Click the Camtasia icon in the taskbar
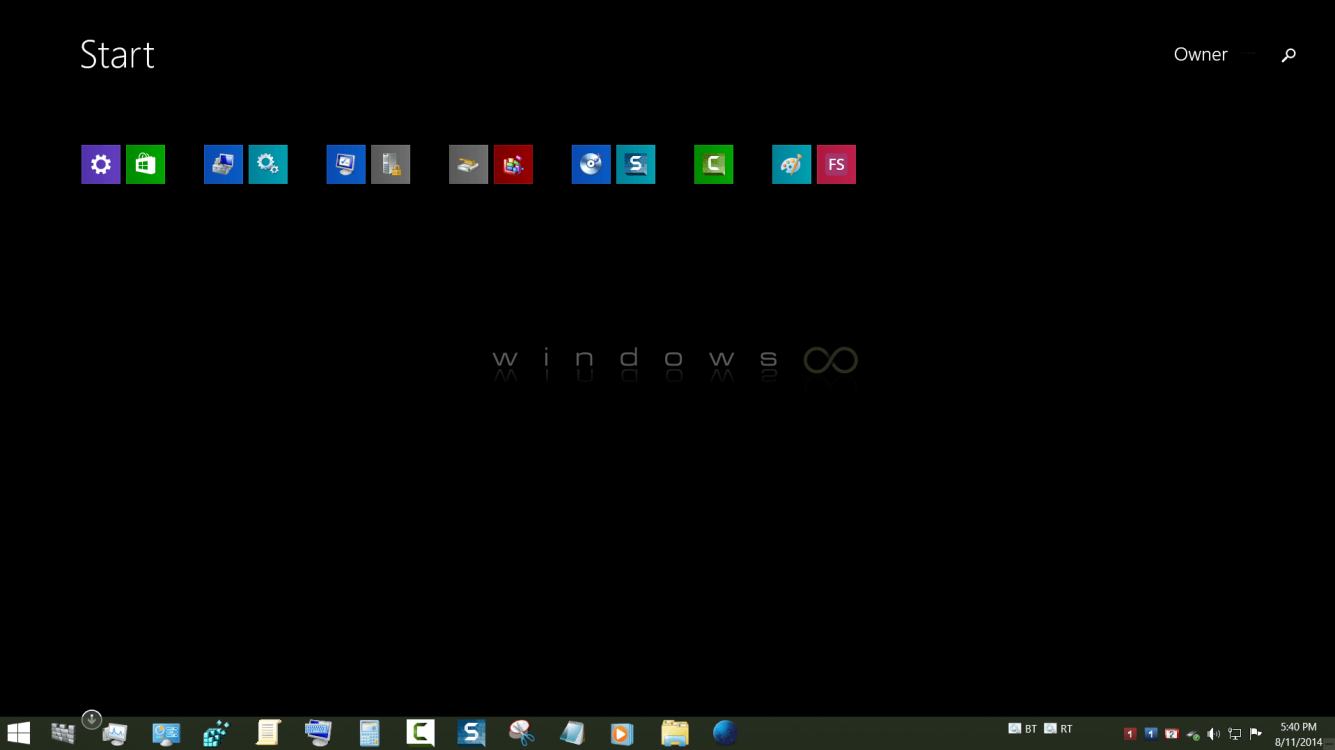 tap(420, 733)
